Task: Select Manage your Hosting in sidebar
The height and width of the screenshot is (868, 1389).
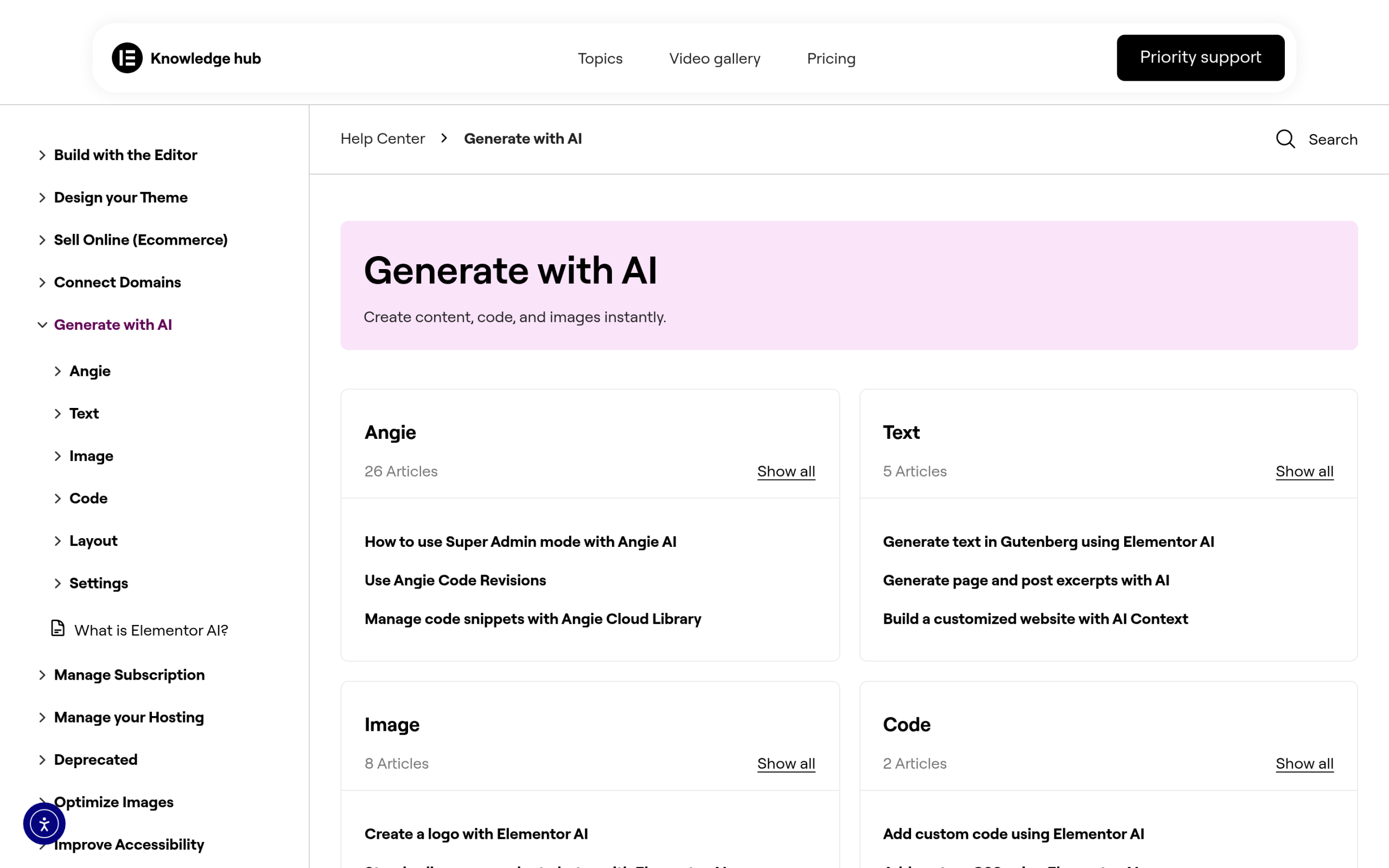Action: 129,718
